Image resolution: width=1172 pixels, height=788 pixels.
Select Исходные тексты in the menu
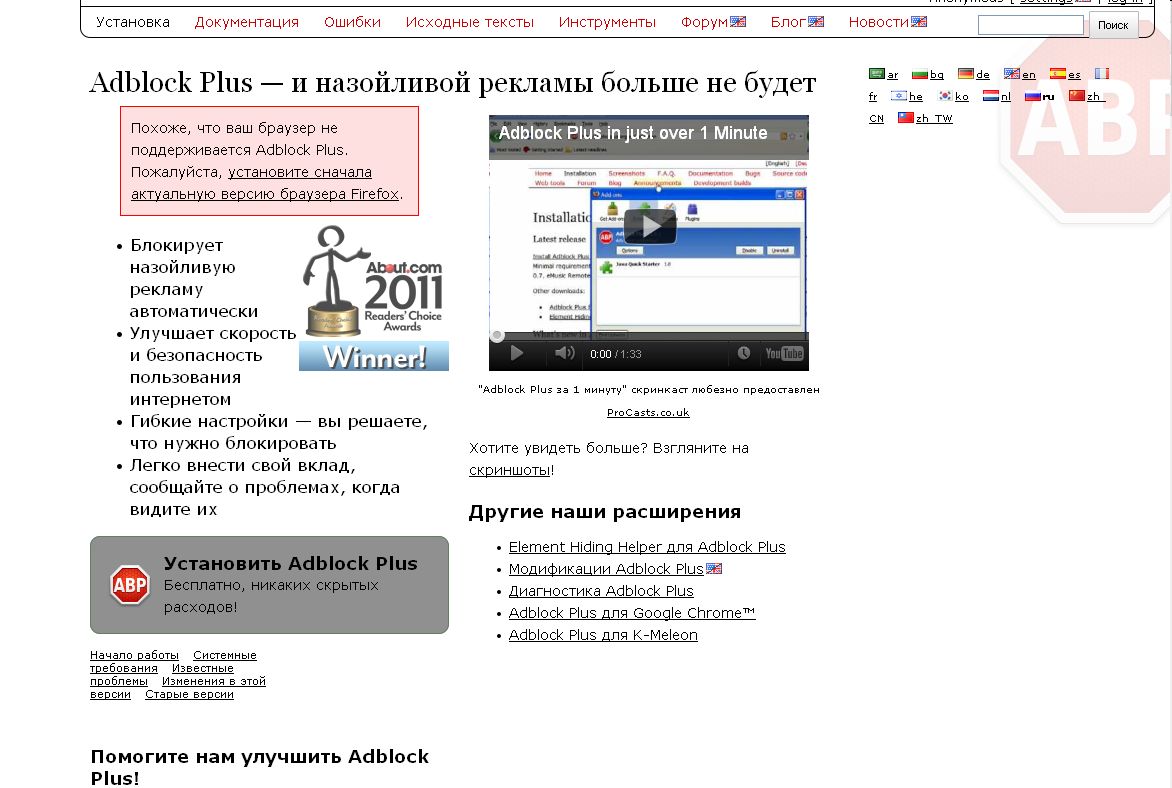point(469,22)
